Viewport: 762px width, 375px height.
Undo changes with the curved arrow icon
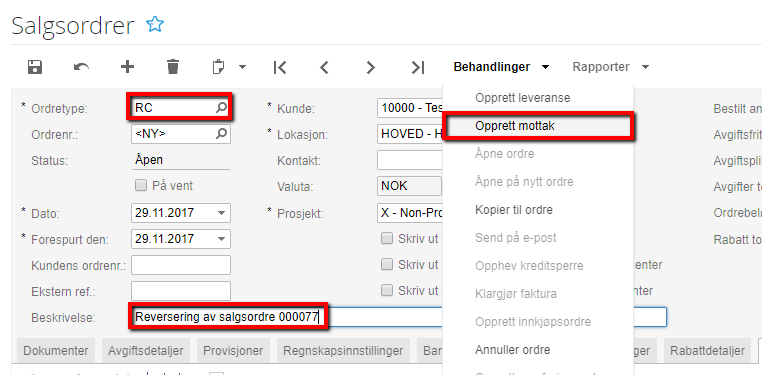[x=81, y=67]
